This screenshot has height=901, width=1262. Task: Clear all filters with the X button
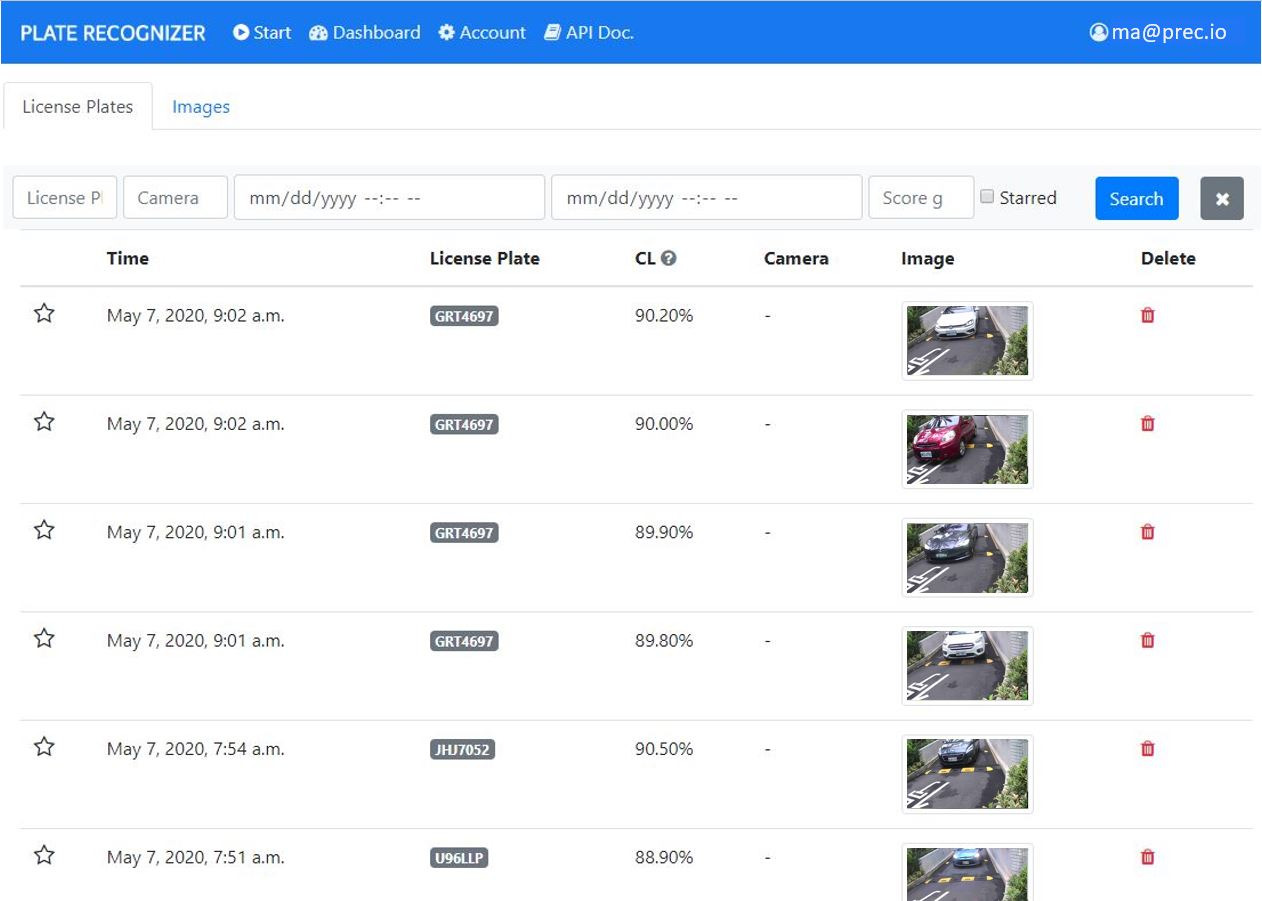click(x=1222, y=198)
